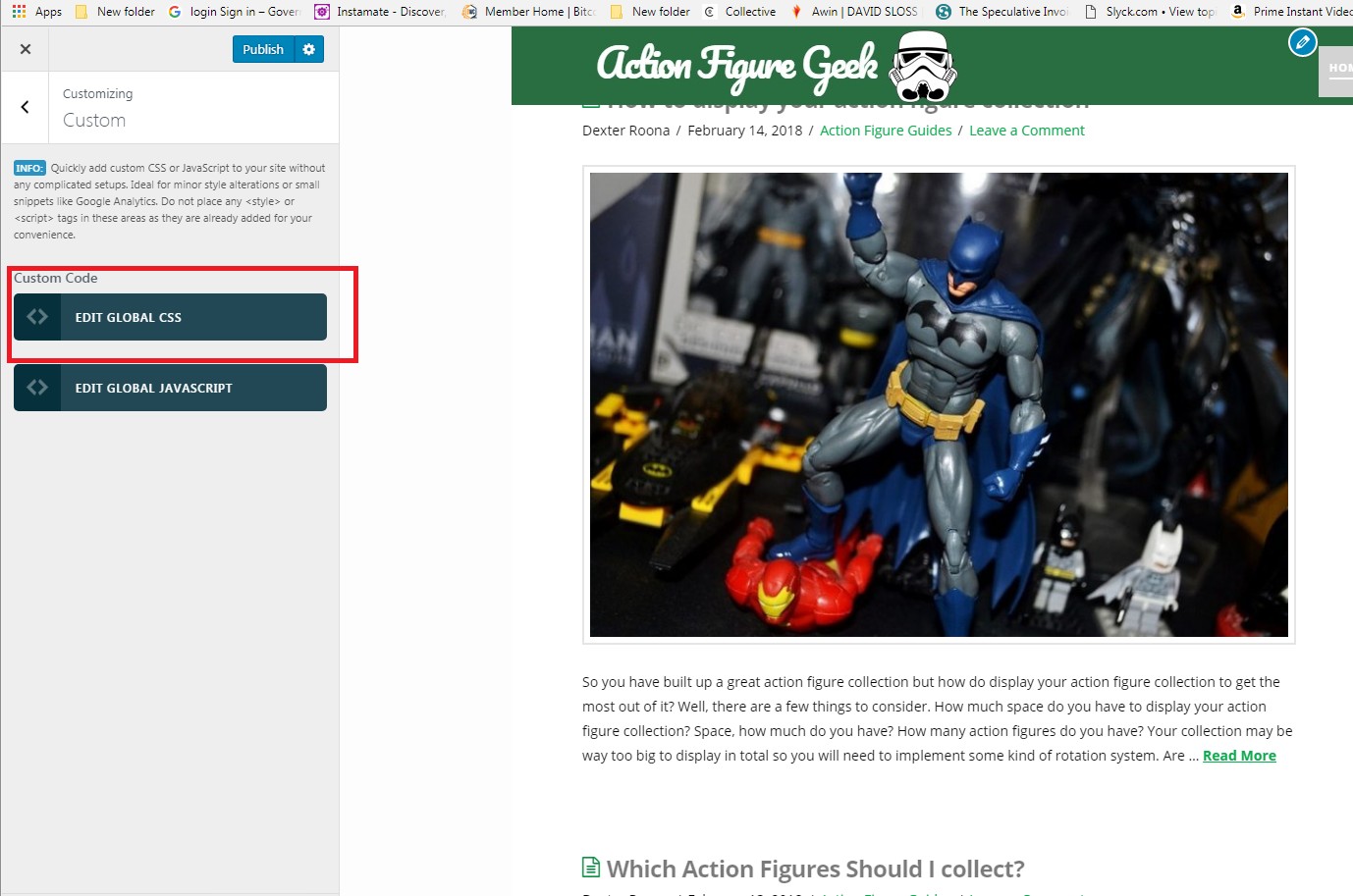Click the code brackets icon beside Global JavaScript
This screenshot has width=1353, height=896.
(x=37, y=388)
